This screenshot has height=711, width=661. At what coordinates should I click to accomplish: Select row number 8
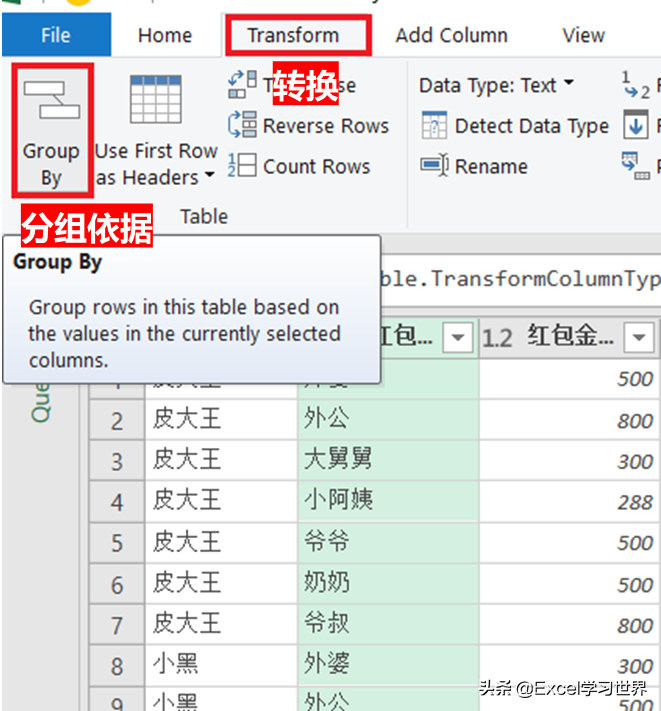coord(117,666)
